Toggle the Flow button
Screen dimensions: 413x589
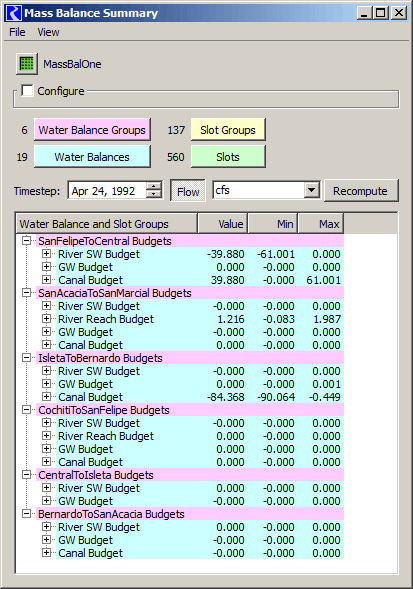pyautogui.click(x=188, y=191)
